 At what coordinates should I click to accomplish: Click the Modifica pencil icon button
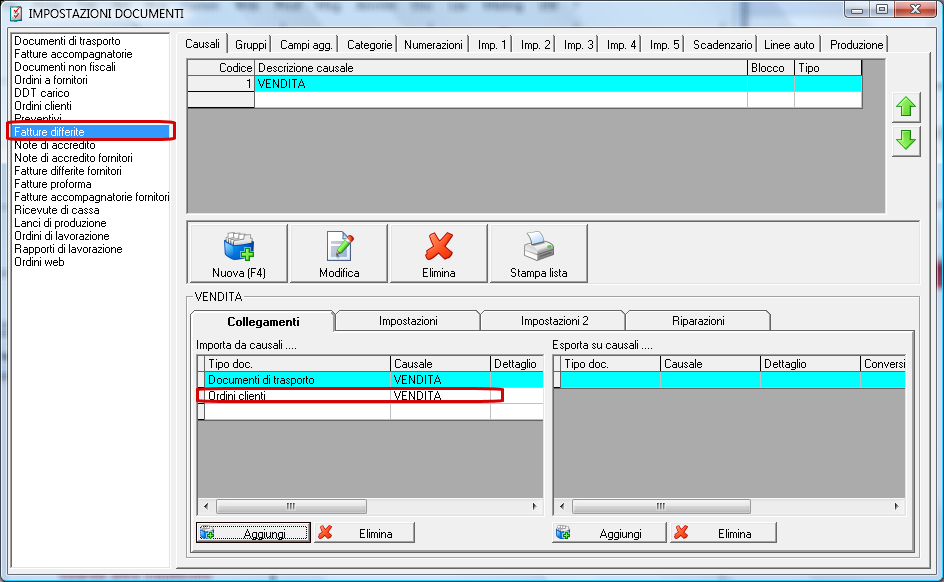[339, 253]
